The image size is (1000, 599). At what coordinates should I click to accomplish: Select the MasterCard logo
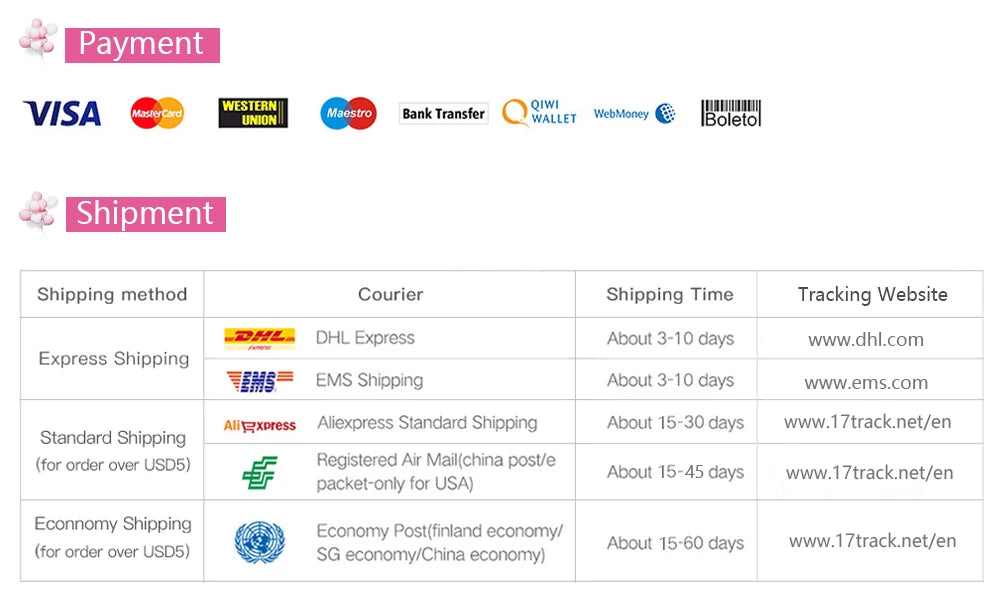click(157, 113)
